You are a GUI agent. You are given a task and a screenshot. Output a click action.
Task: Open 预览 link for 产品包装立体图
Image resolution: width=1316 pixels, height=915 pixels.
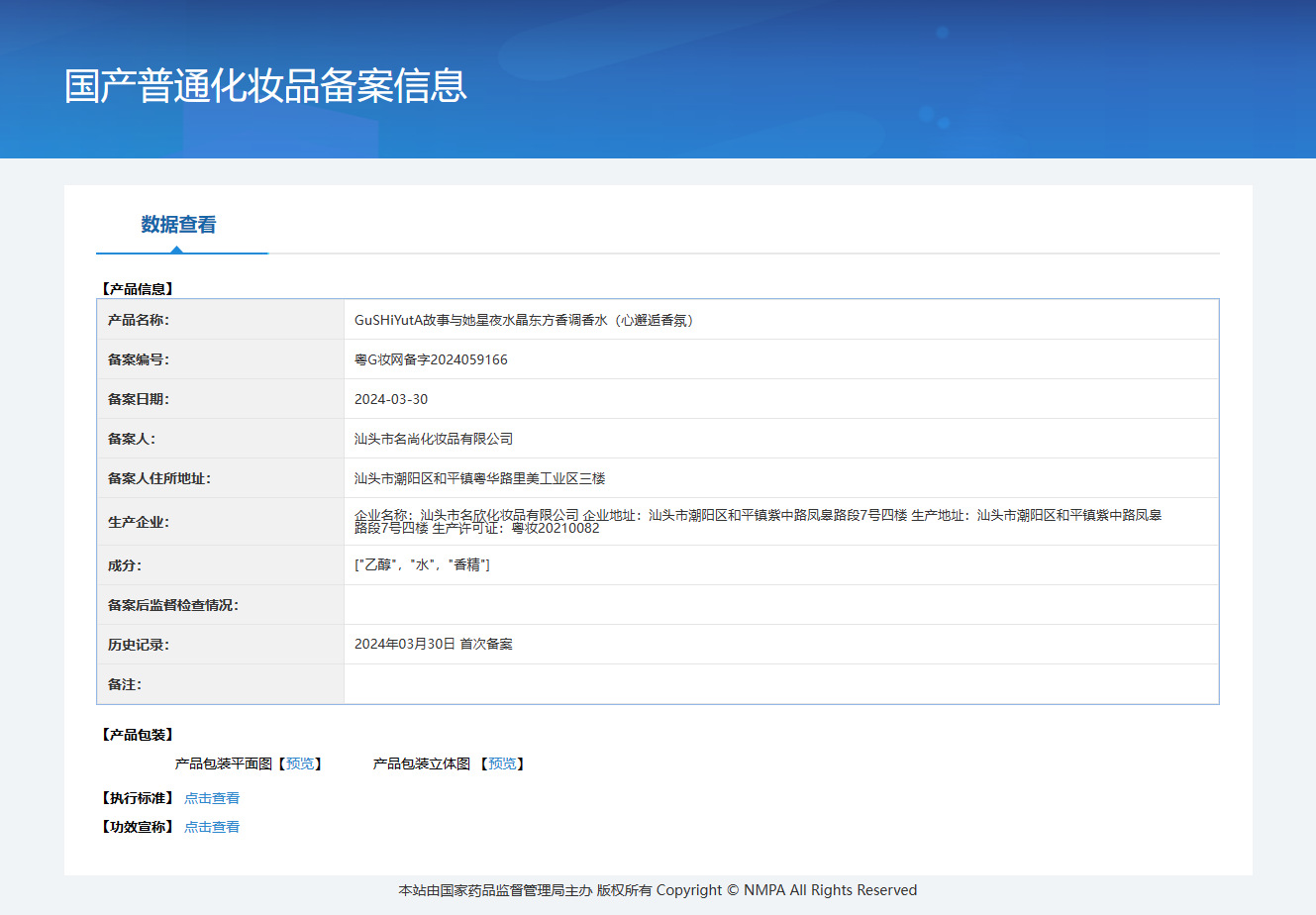502,763
